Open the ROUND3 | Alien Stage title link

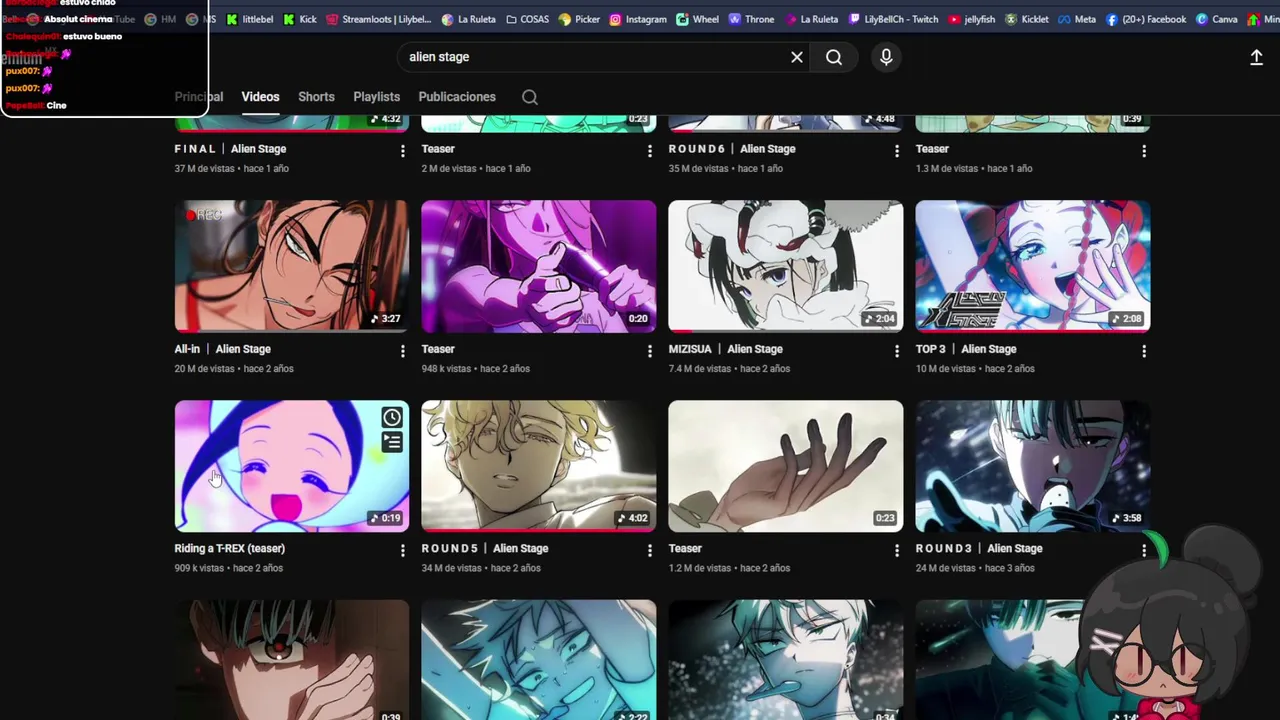click(x=979, y=548)
